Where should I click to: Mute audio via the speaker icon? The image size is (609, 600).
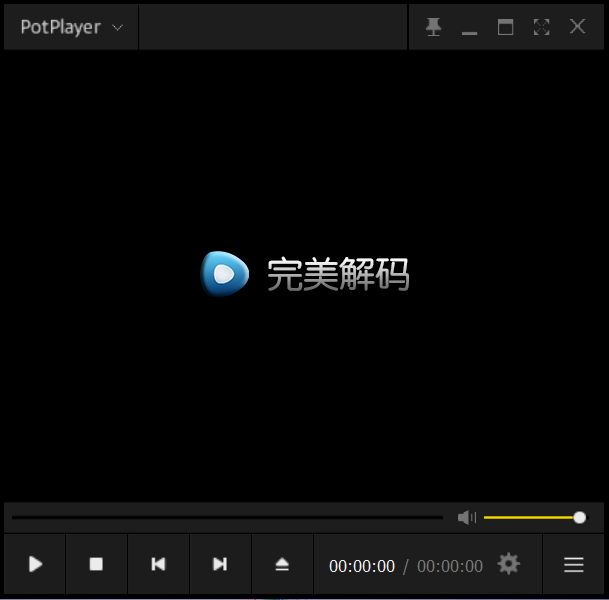(x=467, y=517)
